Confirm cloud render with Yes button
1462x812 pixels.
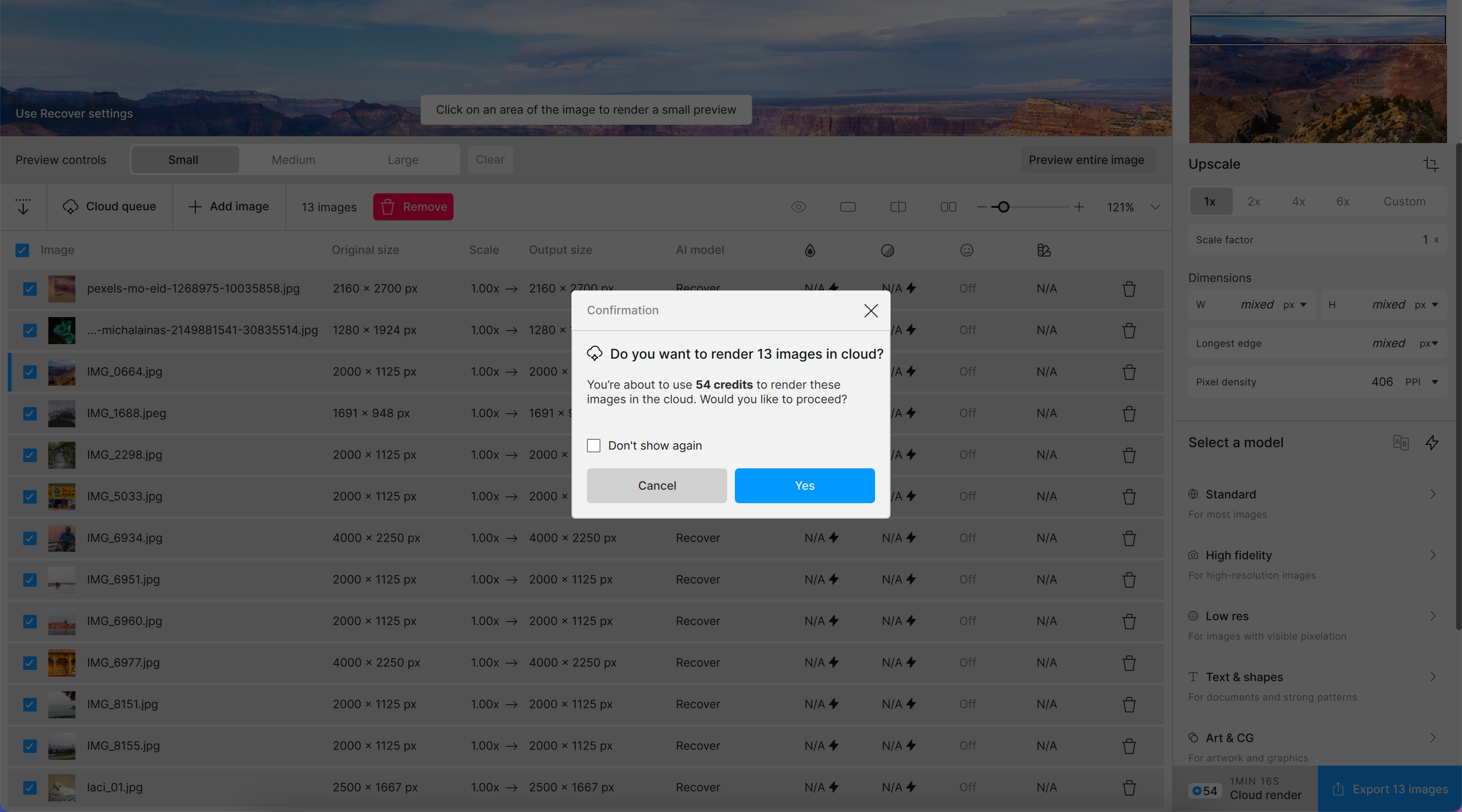(804, 486)
